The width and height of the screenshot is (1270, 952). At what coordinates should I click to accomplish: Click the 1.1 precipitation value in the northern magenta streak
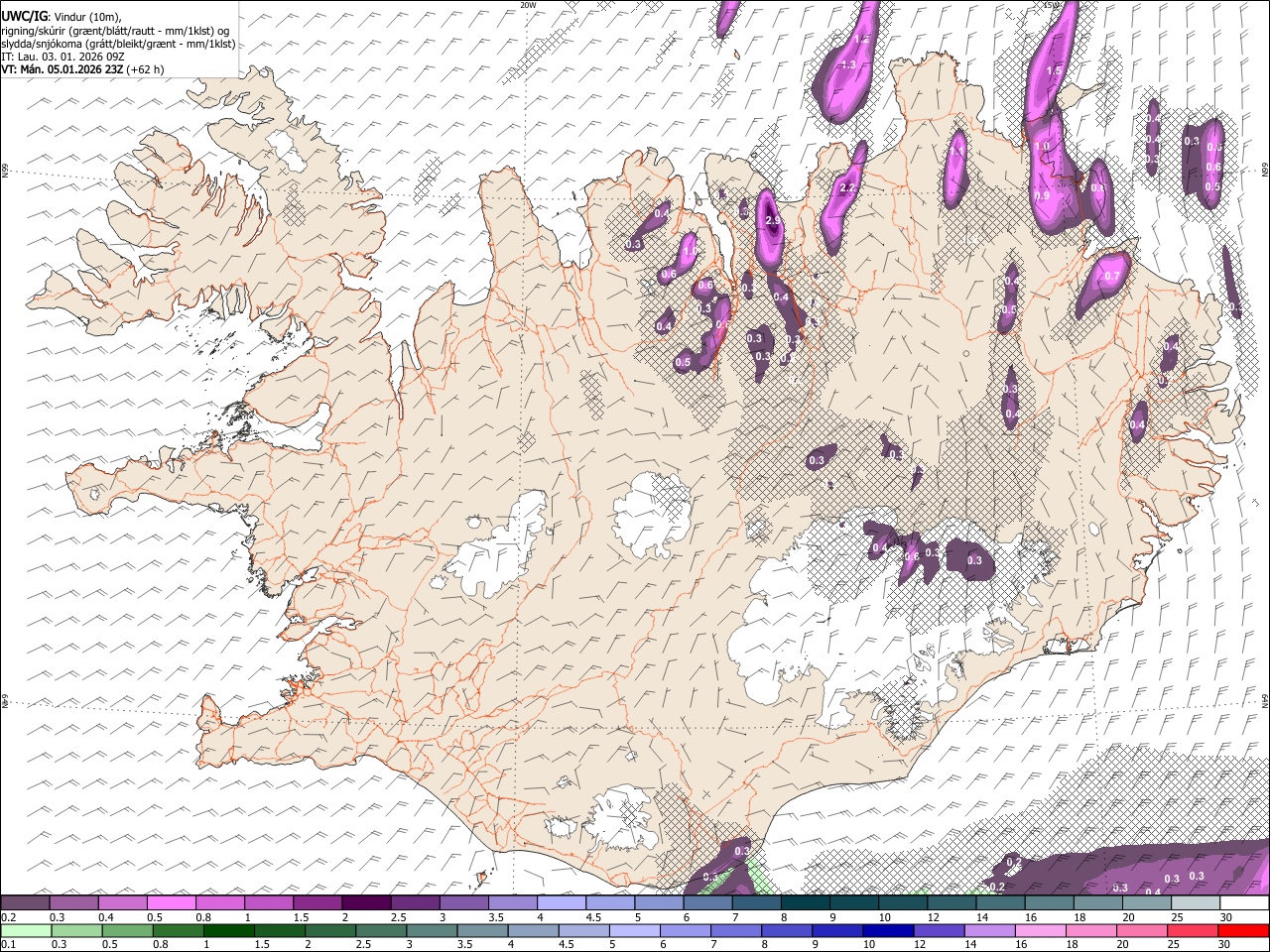[x=957, y=152]
